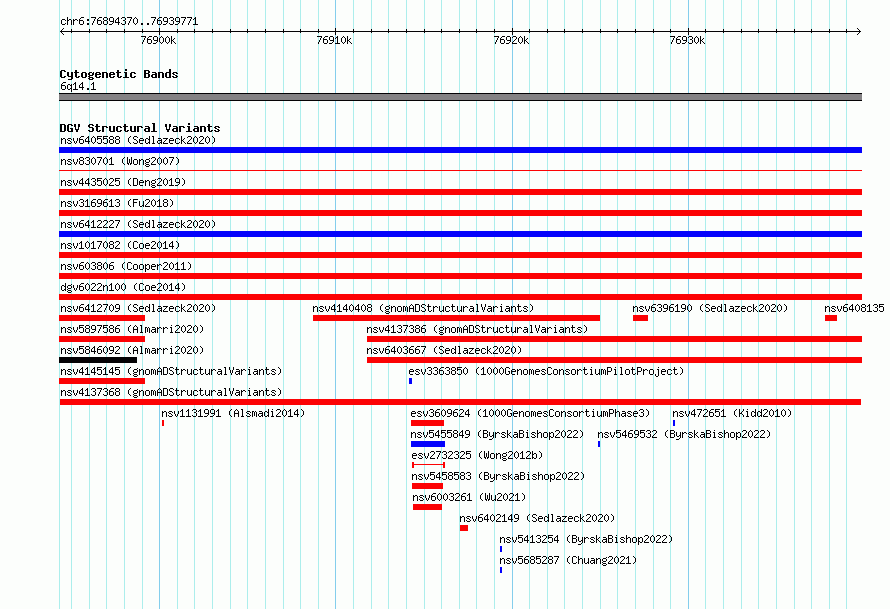Open nsv830701 (Wong2007) variant label
This screenshot has height=609, width=890.
(120, 161)
